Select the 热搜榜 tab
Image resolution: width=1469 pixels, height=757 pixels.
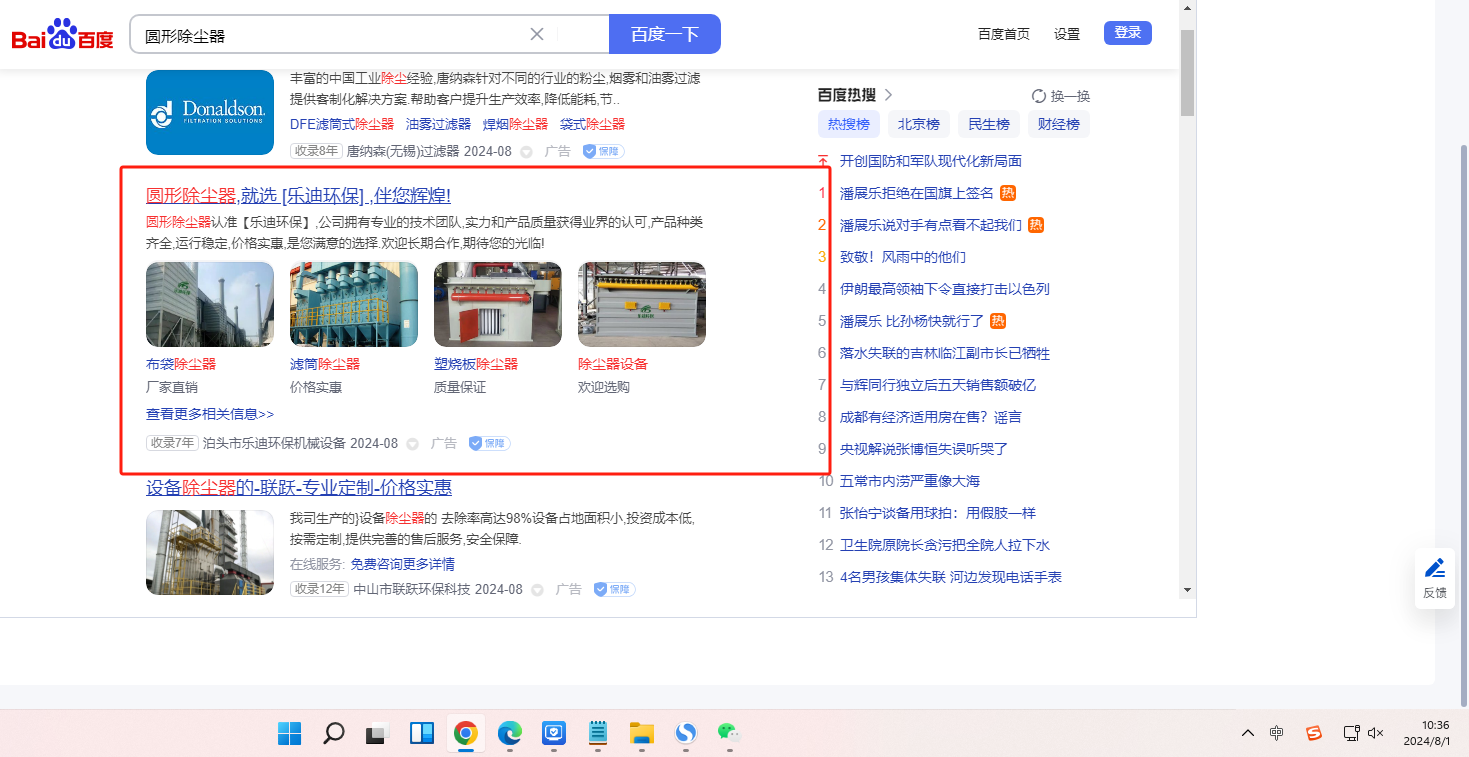(x=849, y=125)
